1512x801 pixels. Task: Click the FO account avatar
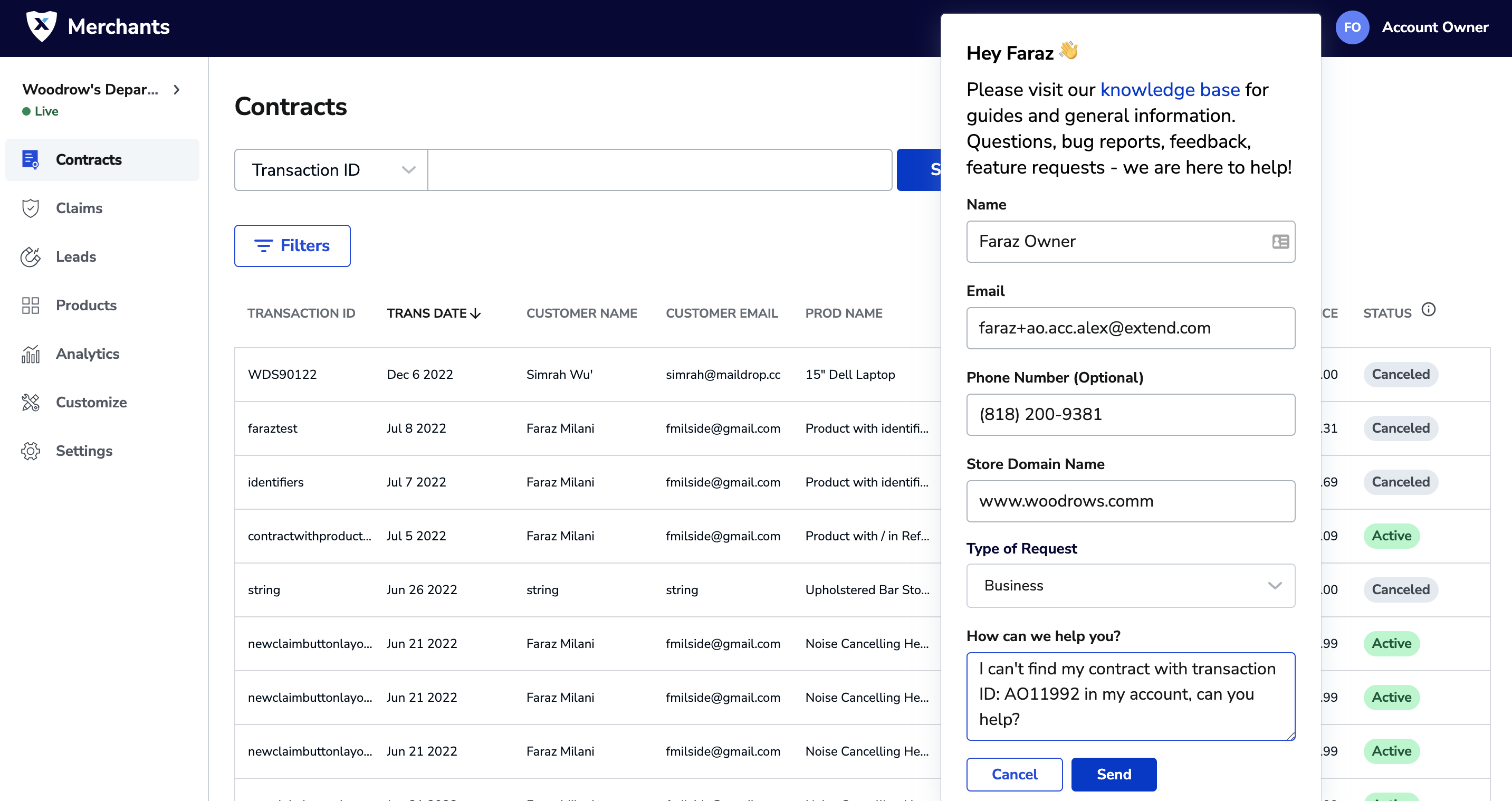pyautogui.click(x=1352, y=27)
